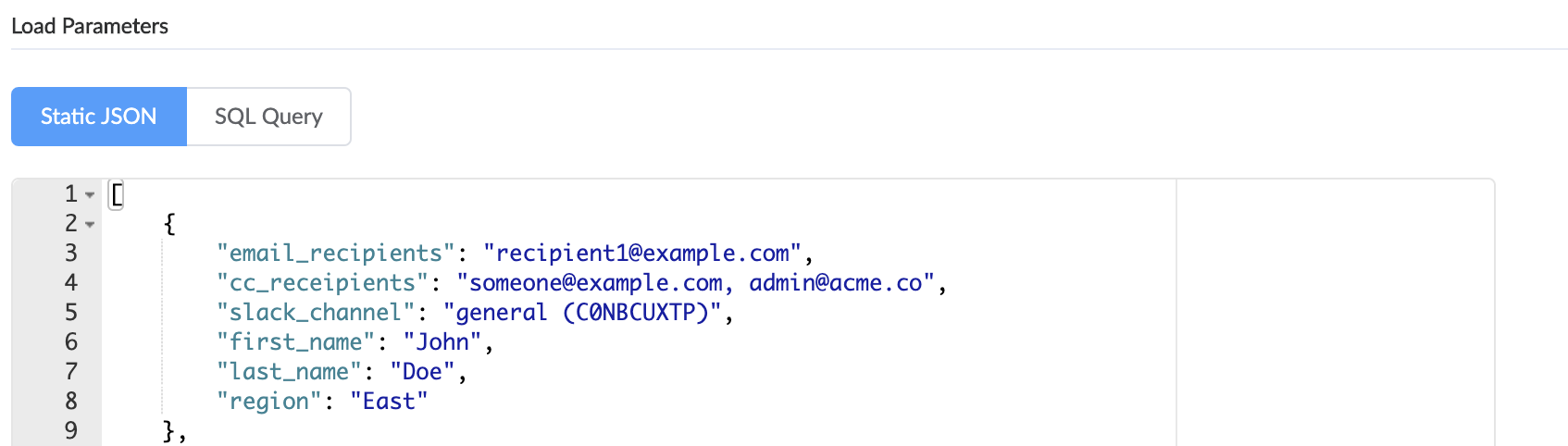Place cursor in "email_recipients" key

tap(336, 253)
